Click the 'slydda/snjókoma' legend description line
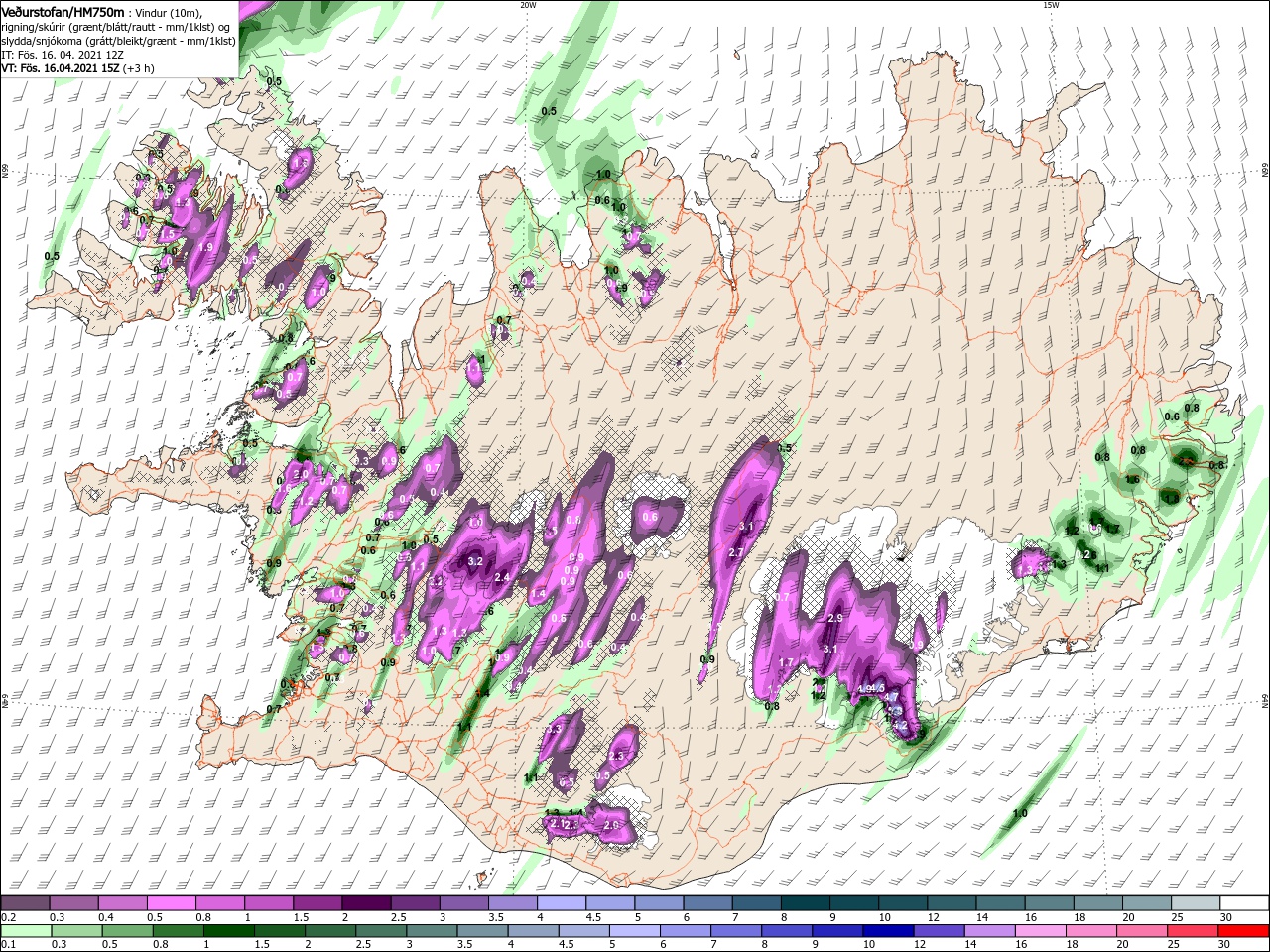This screenshot has width=1270, height=952. coord(118,40)
